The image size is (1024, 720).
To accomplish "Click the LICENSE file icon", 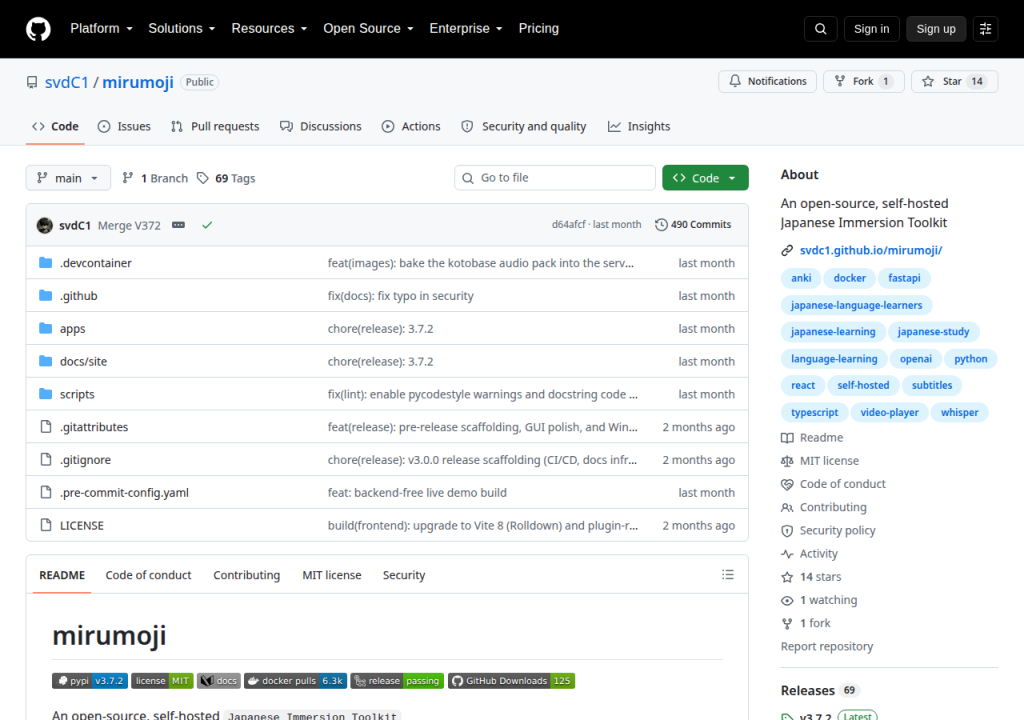I will pos(46,525).
